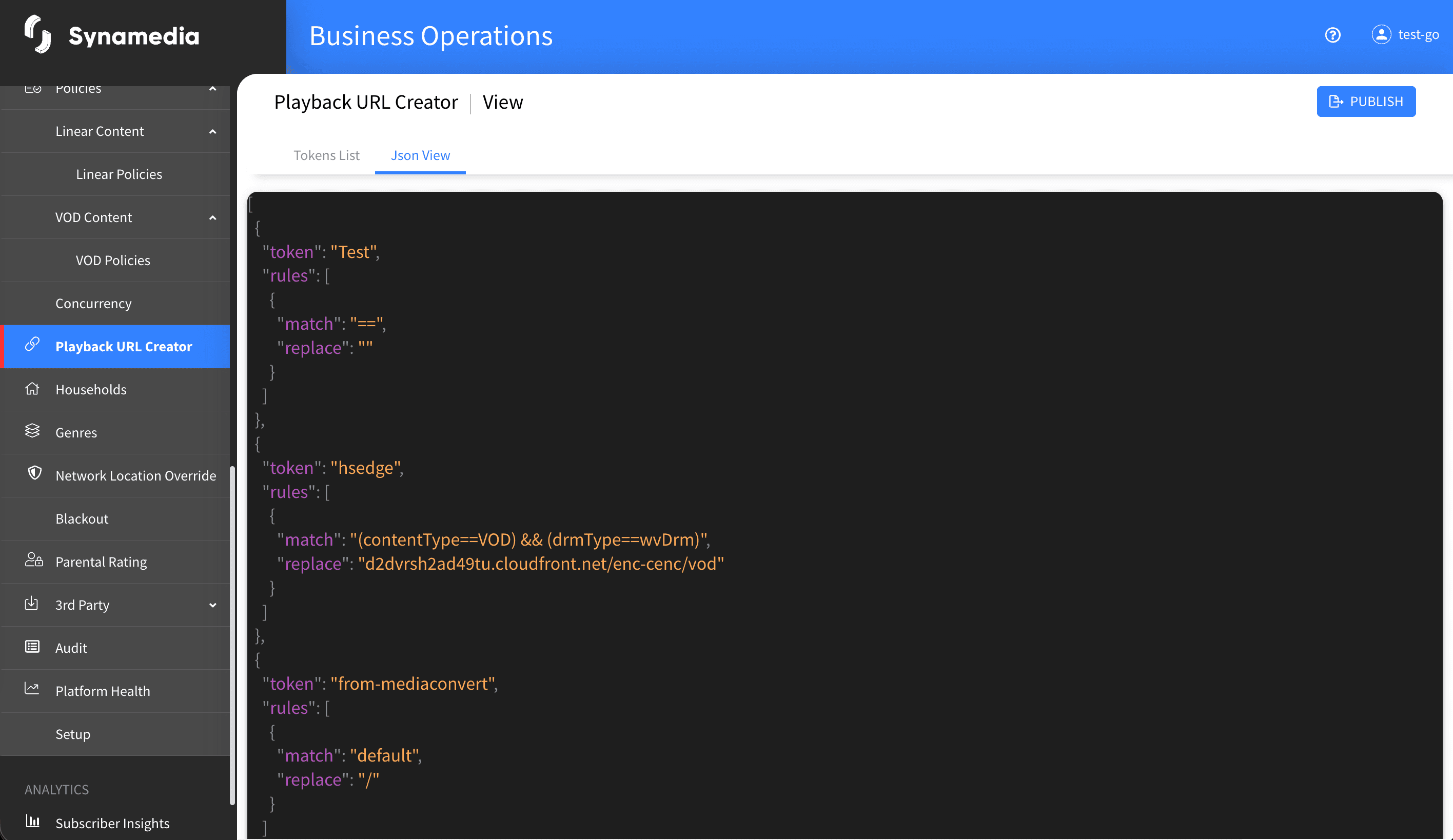This screenshot has width=1453, height=840.
Task: Click the "==" match value
Action: click(x=366, y=324)
